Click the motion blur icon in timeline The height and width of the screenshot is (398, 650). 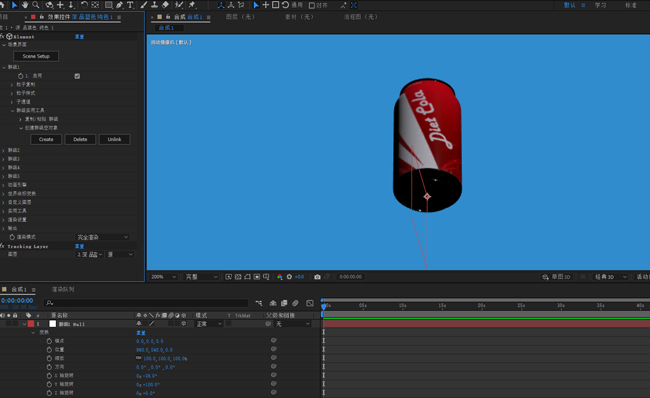pos(295,303)
